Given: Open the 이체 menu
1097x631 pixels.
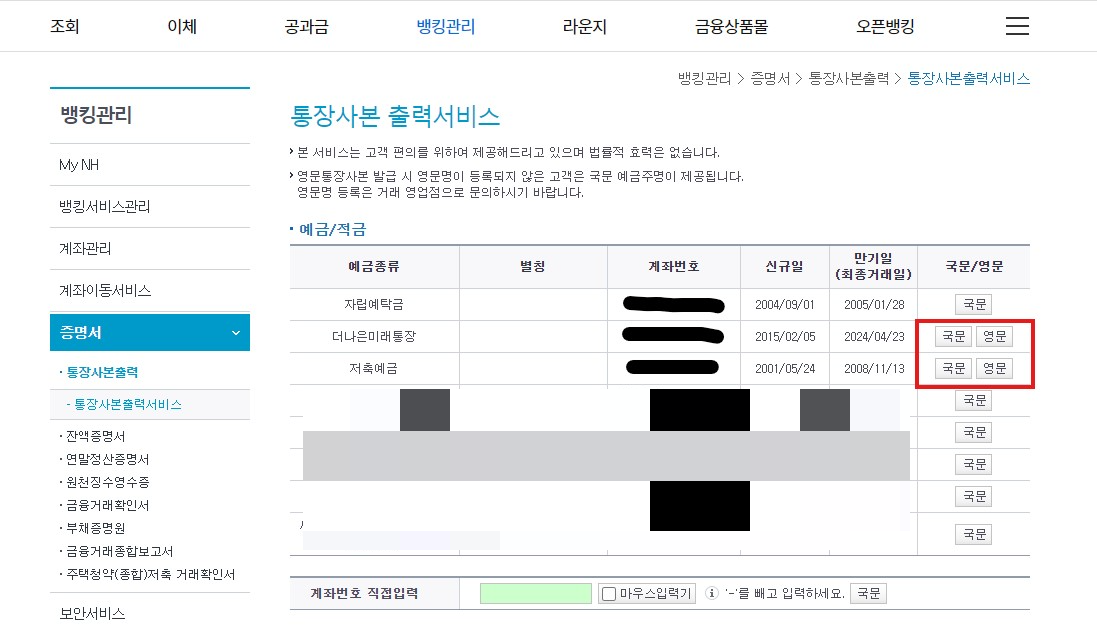Looking at the screenshot, I should click(x=182, y=26).
